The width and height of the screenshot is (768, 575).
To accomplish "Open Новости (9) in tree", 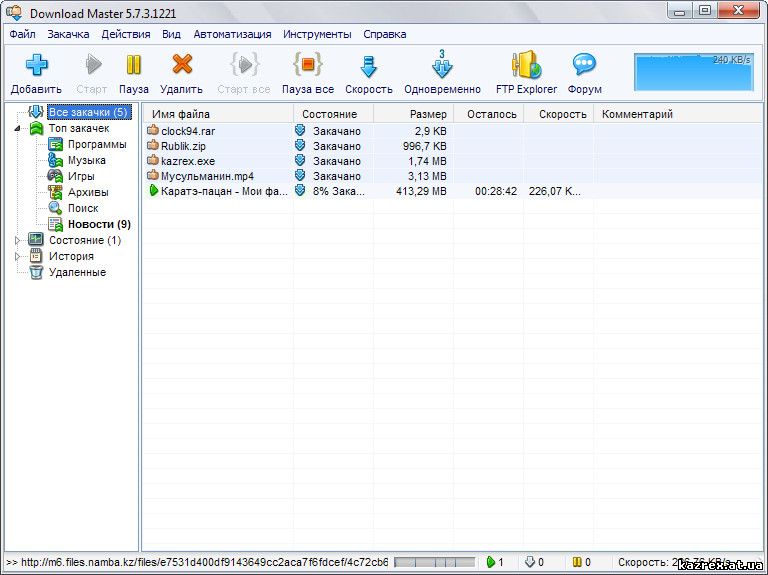I will tap(99, 224).
